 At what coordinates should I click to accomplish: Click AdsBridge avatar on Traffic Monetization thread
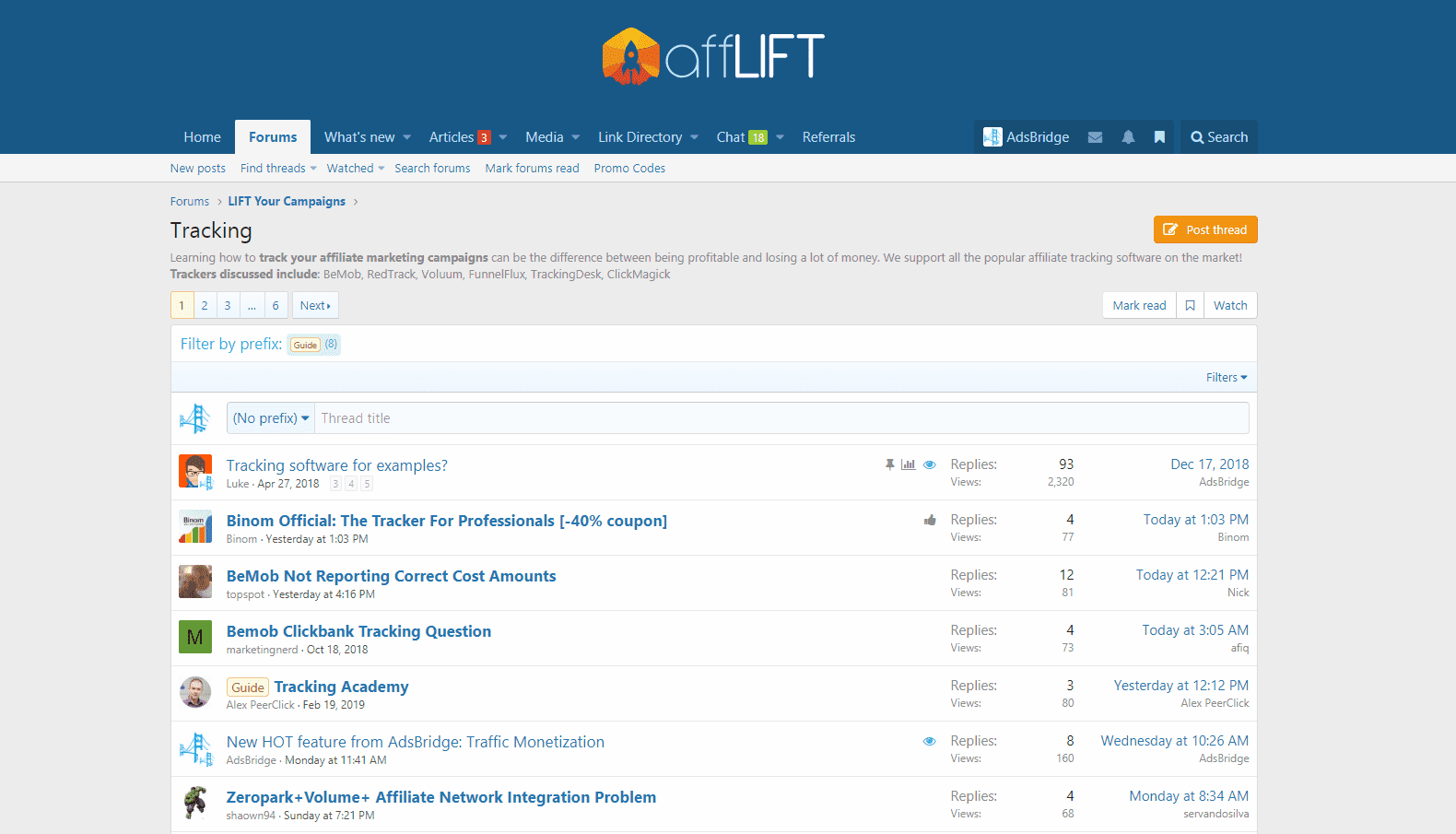[195, 748]
